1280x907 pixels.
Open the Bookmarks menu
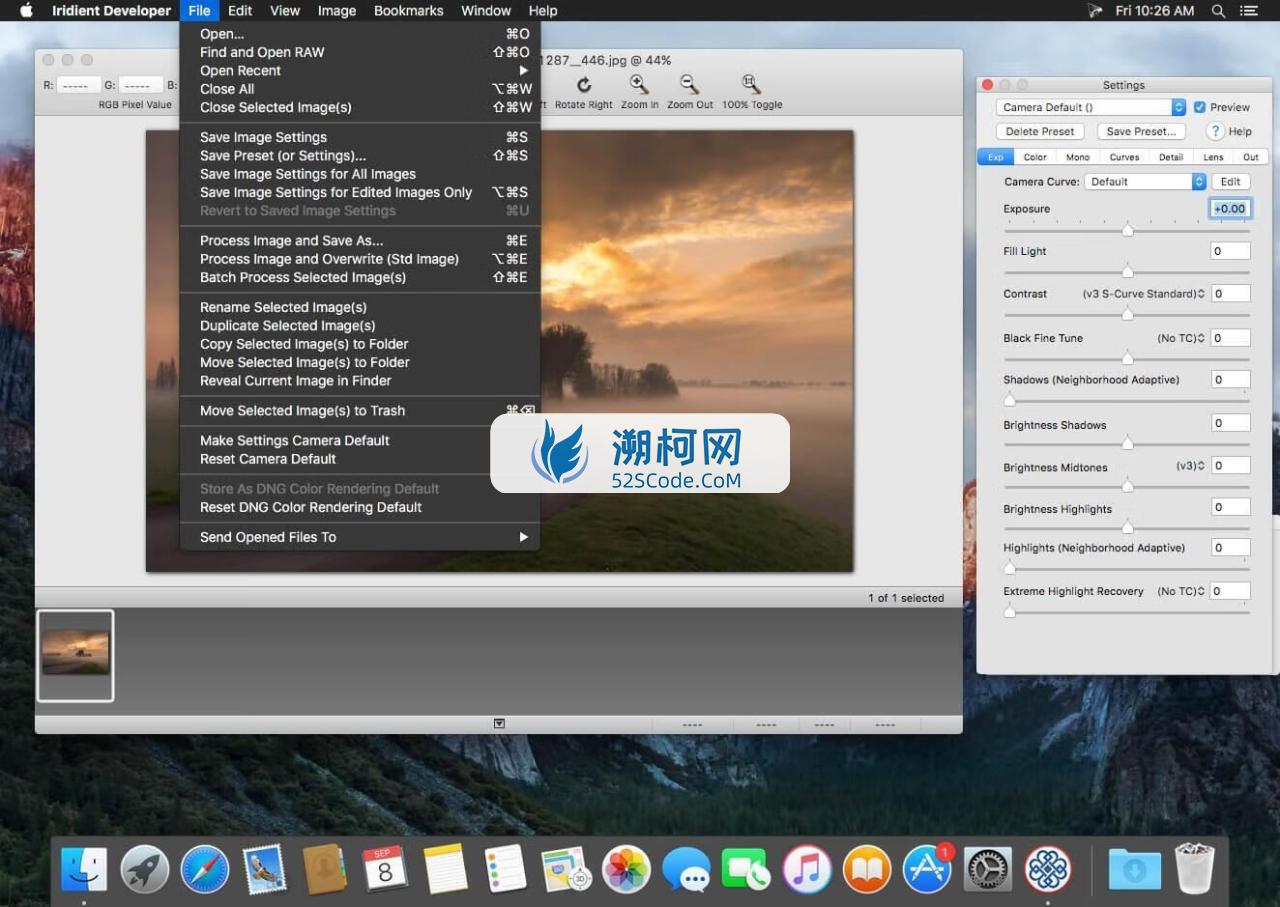point(408,11)
